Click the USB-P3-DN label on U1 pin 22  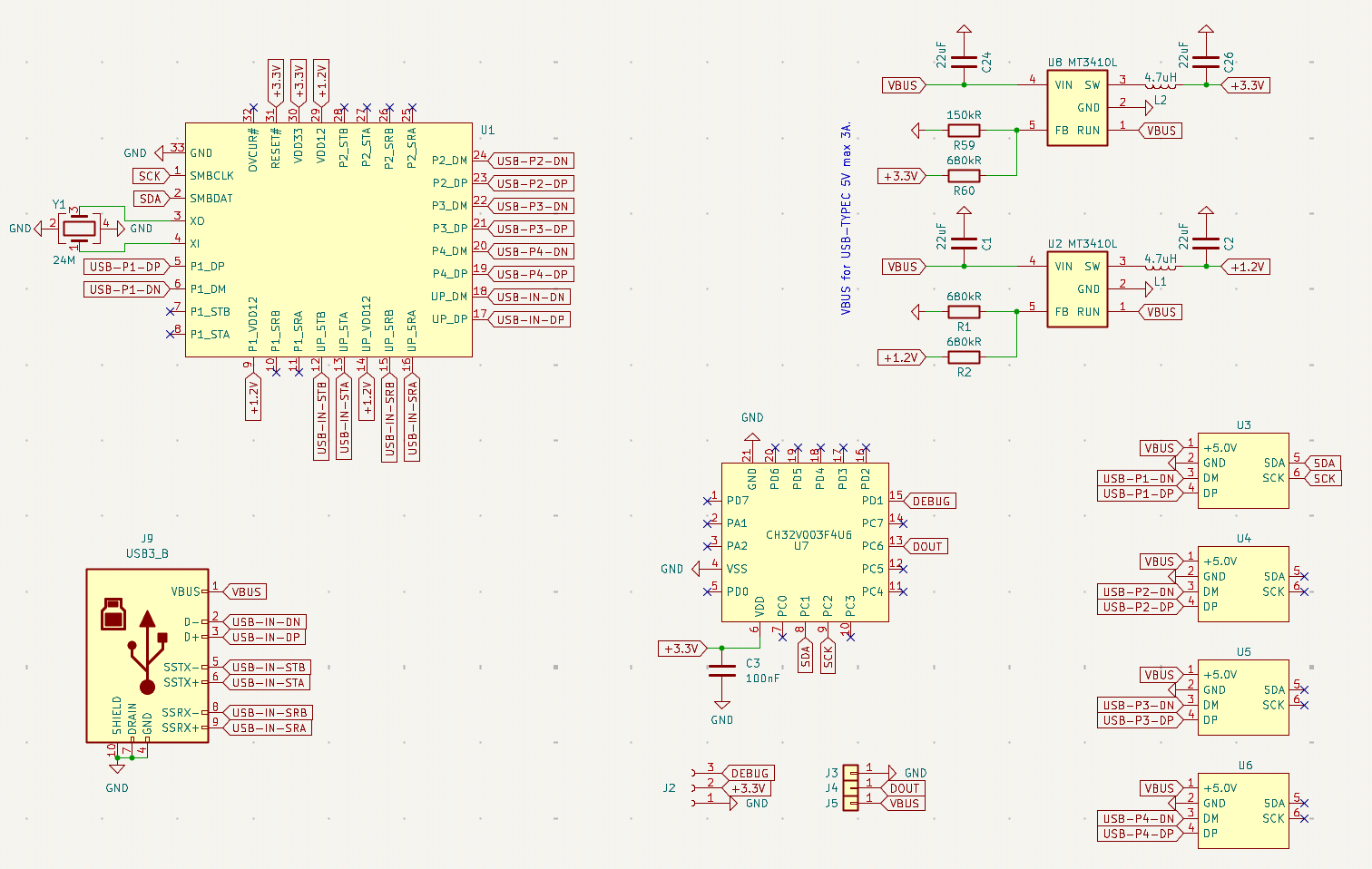(532, 206)
